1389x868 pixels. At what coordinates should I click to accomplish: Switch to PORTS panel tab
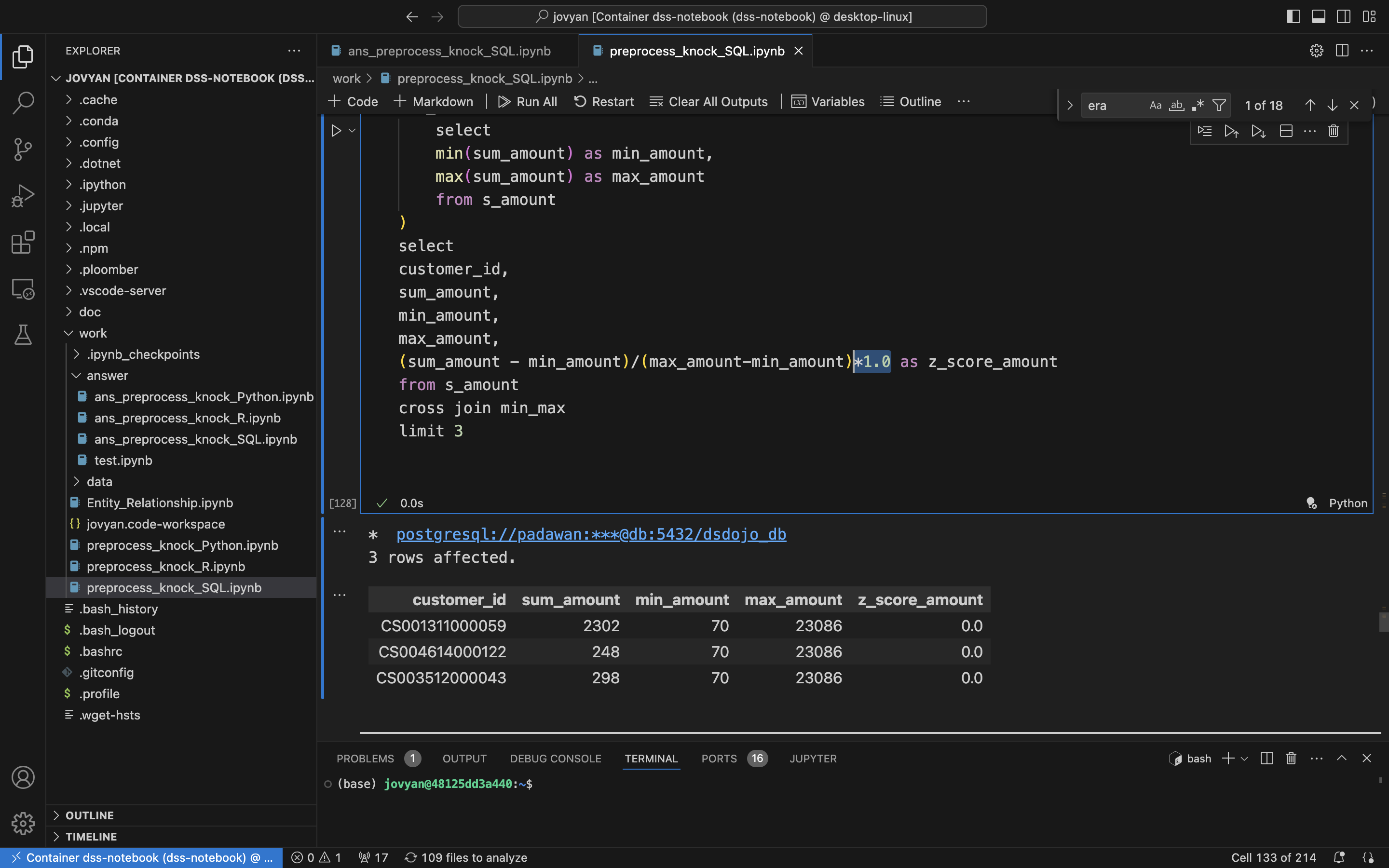734,759
